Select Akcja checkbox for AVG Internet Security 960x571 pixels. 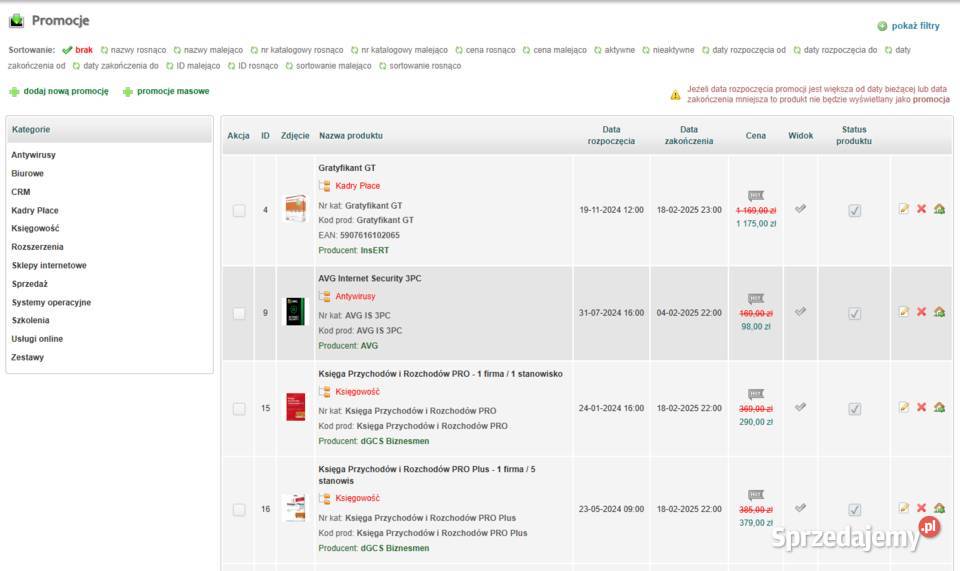click(239, 313)
